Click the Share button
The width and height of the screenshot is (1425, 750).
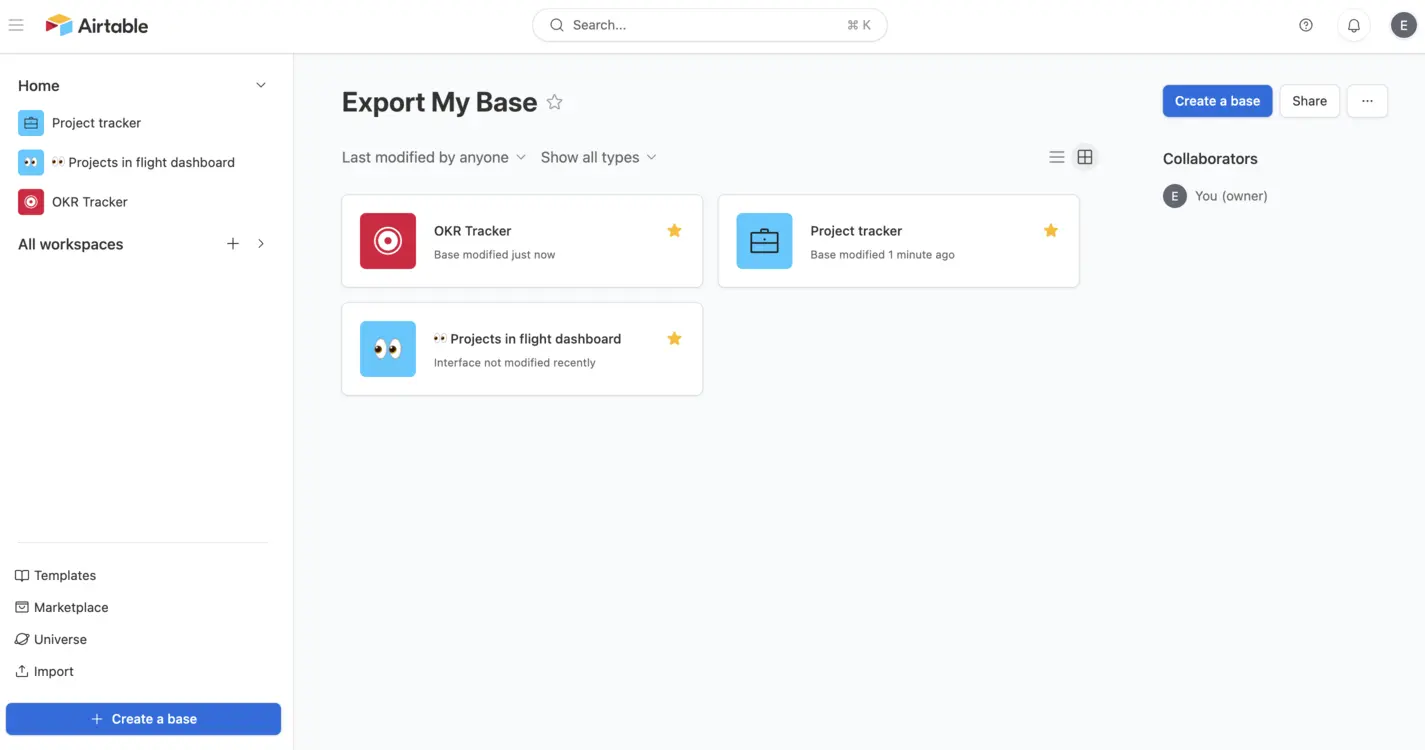(x=1309, y=101)
